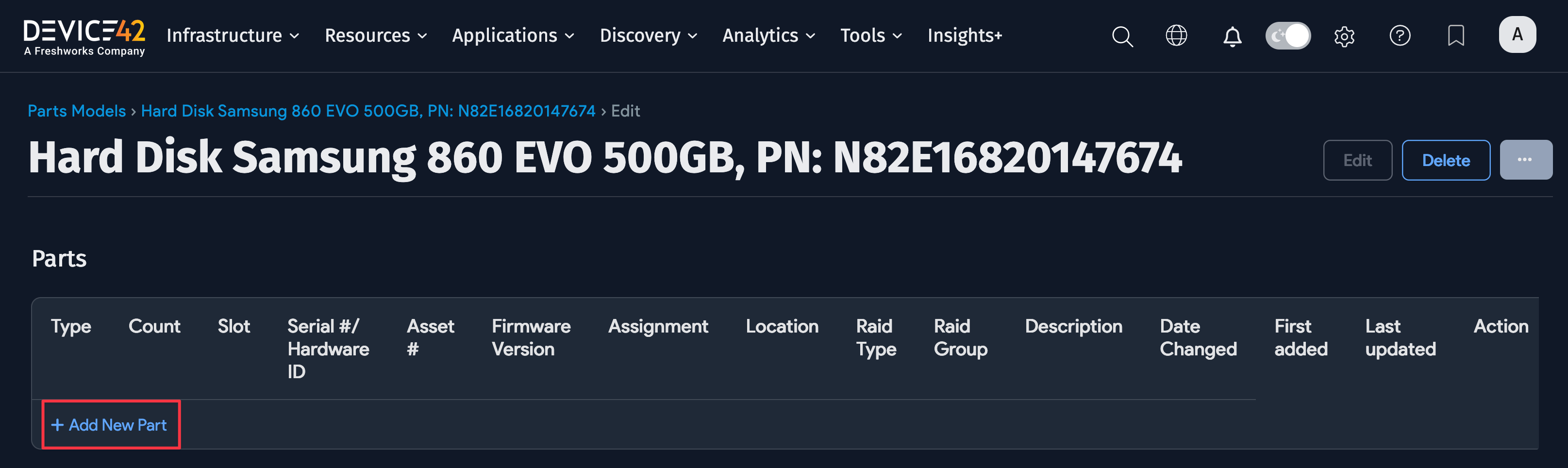This screenshot has width=1568, height=468.
Task: Click the Edit button
Action: pyautogui.click(x=1357, y=160)
